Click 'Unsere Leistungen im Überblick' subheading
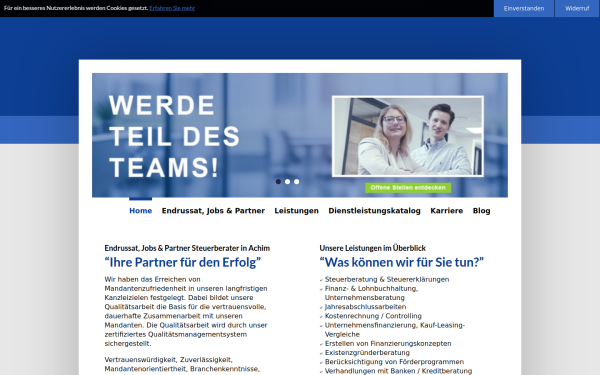Screen dimensions: 600x375 (372, 248)
